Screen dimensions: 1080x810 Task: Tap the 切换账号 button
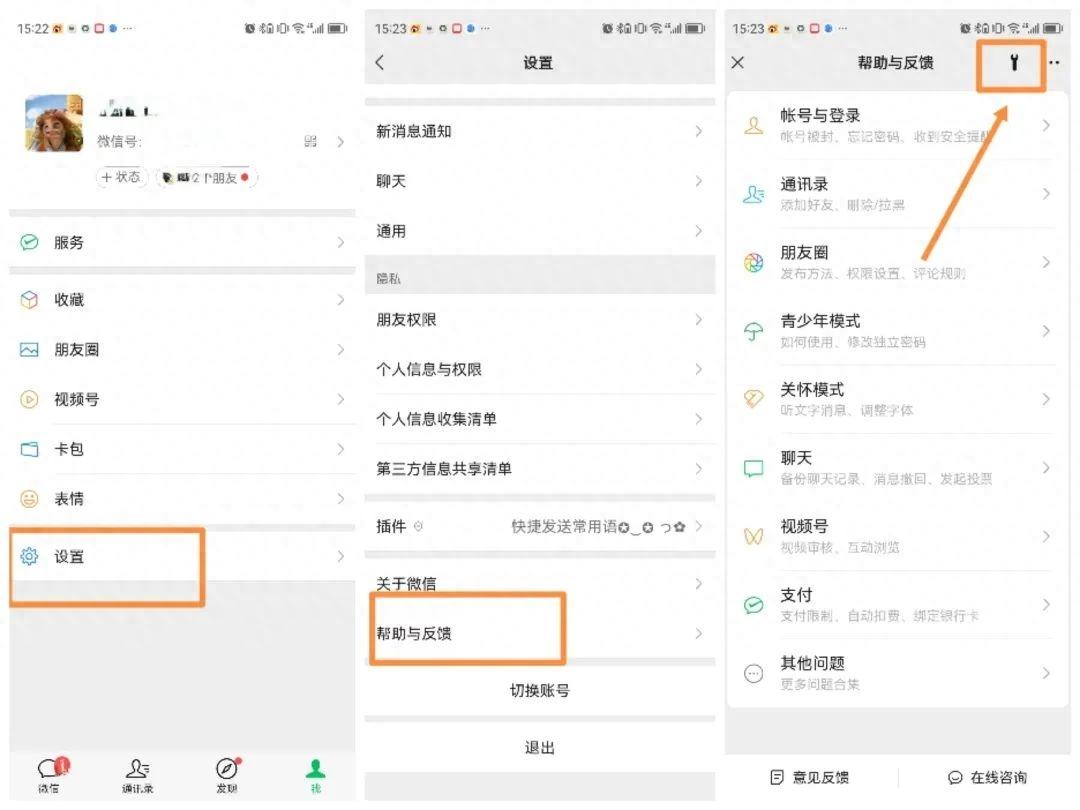(539, 691)
